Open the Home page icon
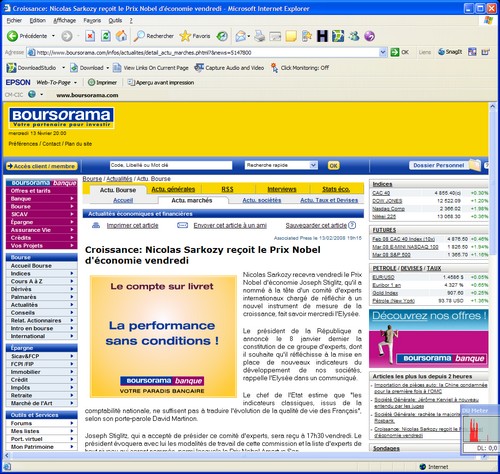500x474 pixels. pos(121,36)
